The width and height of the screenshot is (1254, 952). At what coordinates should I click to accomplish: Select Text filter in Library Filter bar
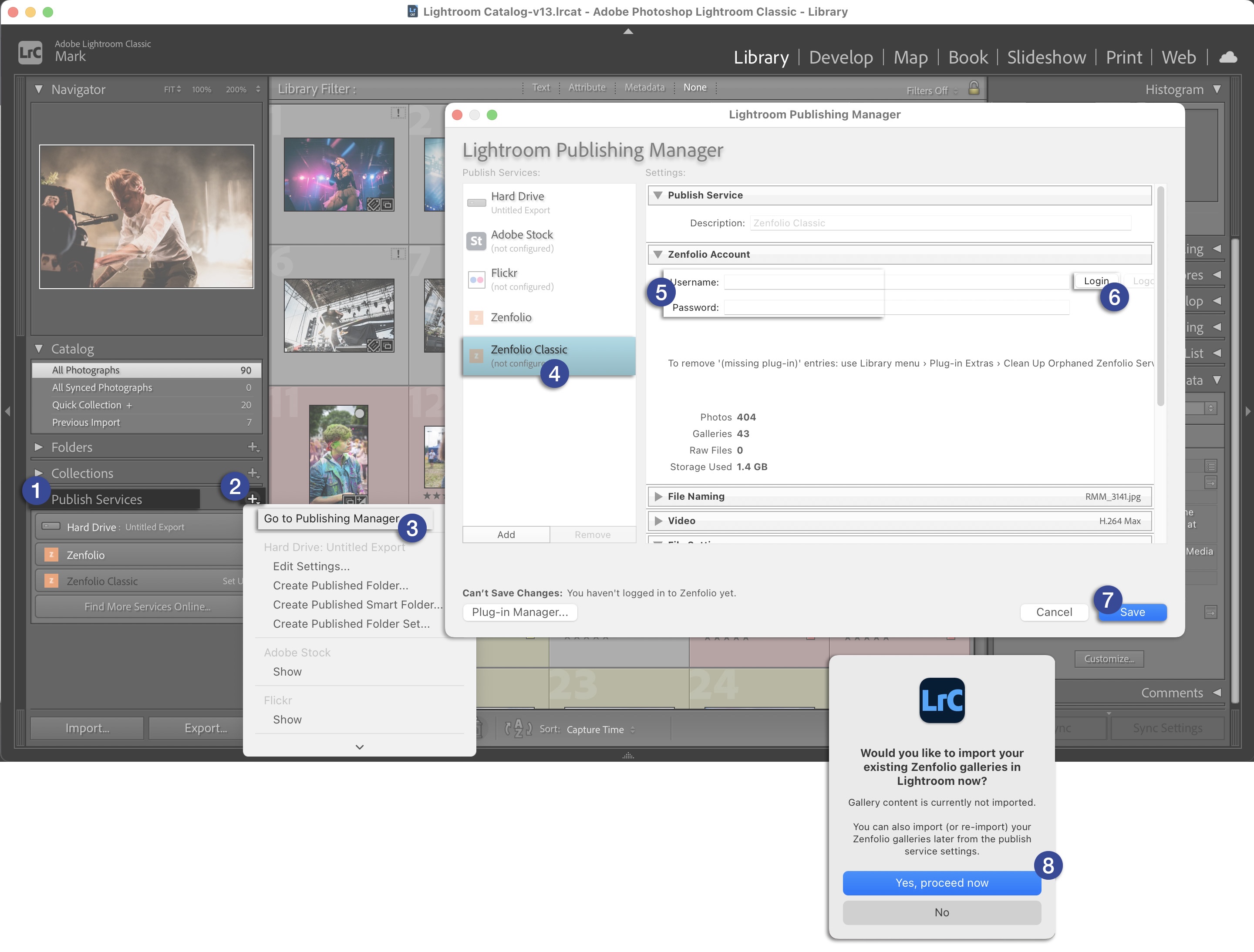[x=541, y=87]
